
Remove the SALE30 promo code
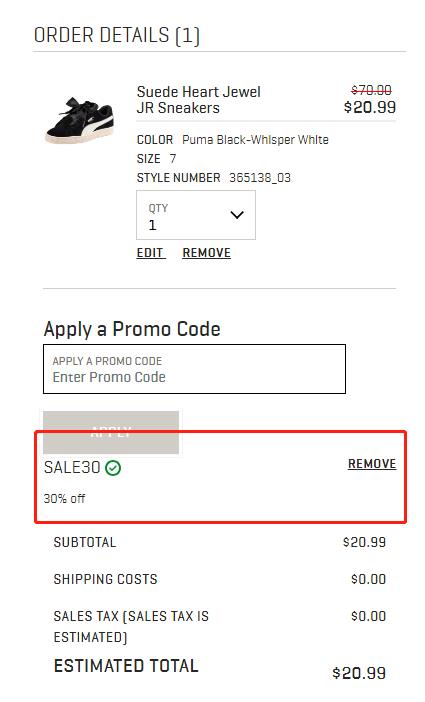[372, 464]
